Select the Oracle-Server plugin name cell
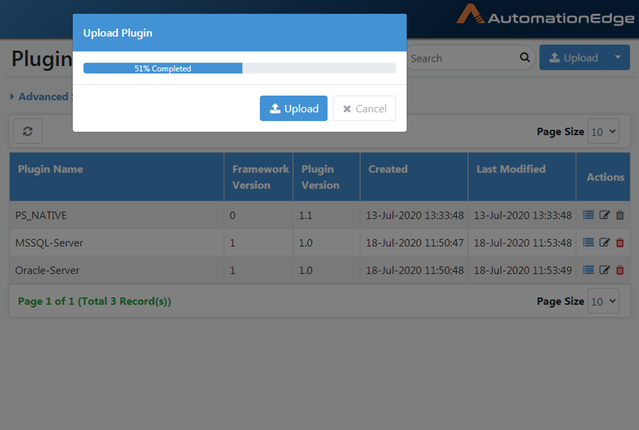This screenshot has width=639, height=430. [117, 270]
